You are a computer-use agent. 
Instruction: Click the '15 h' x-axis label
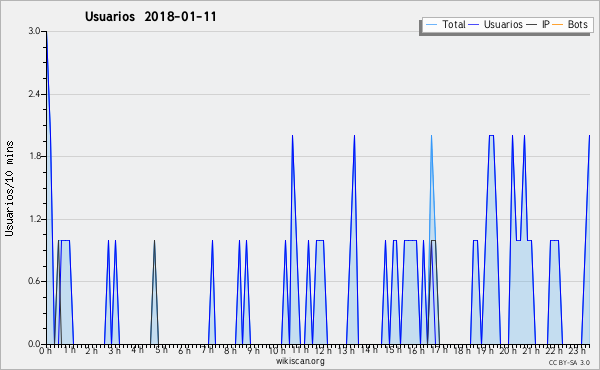click(393, 350)
